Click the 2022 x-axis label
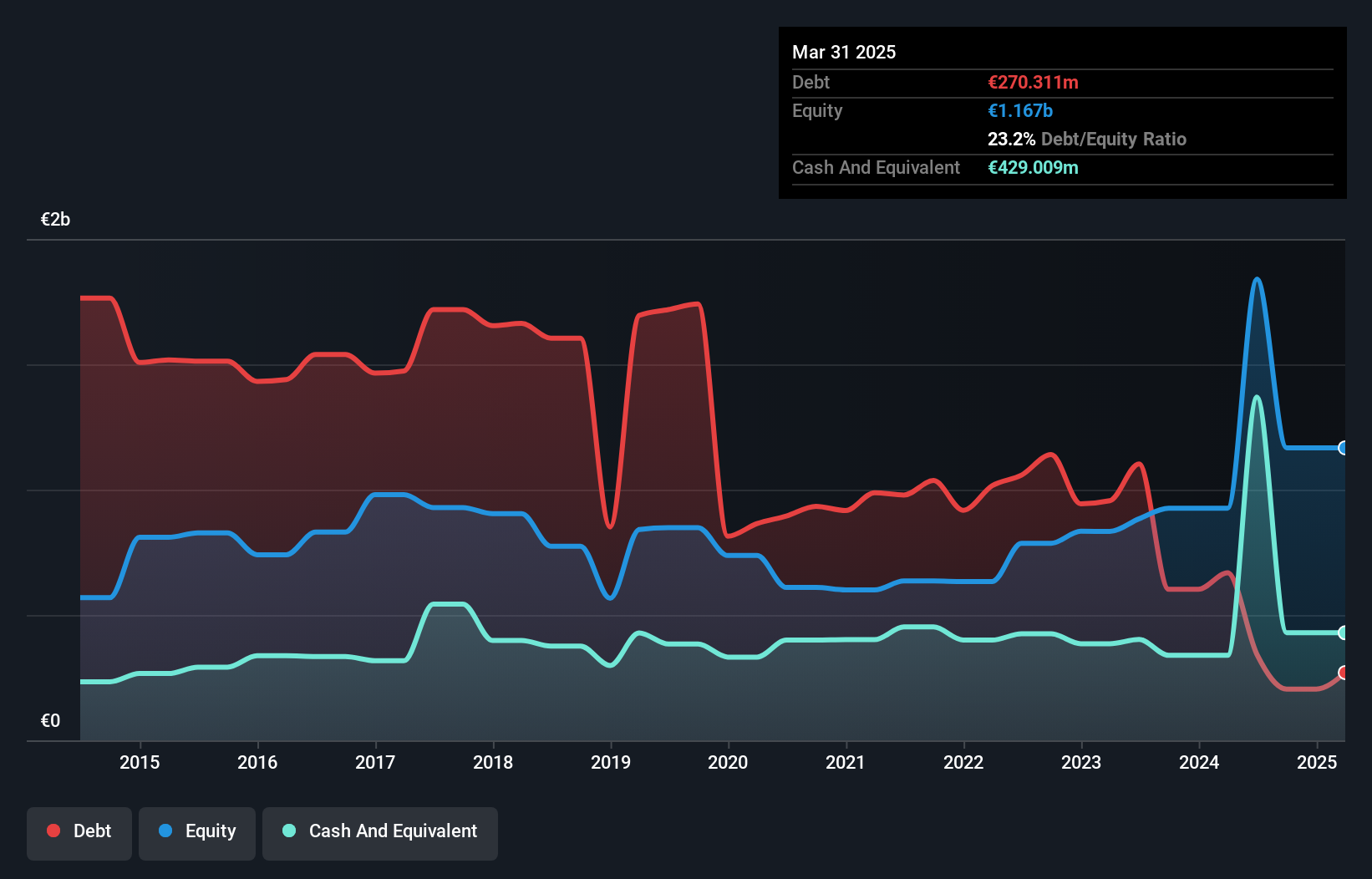Viewport: 1372px width, 879px height. [963, 762]
